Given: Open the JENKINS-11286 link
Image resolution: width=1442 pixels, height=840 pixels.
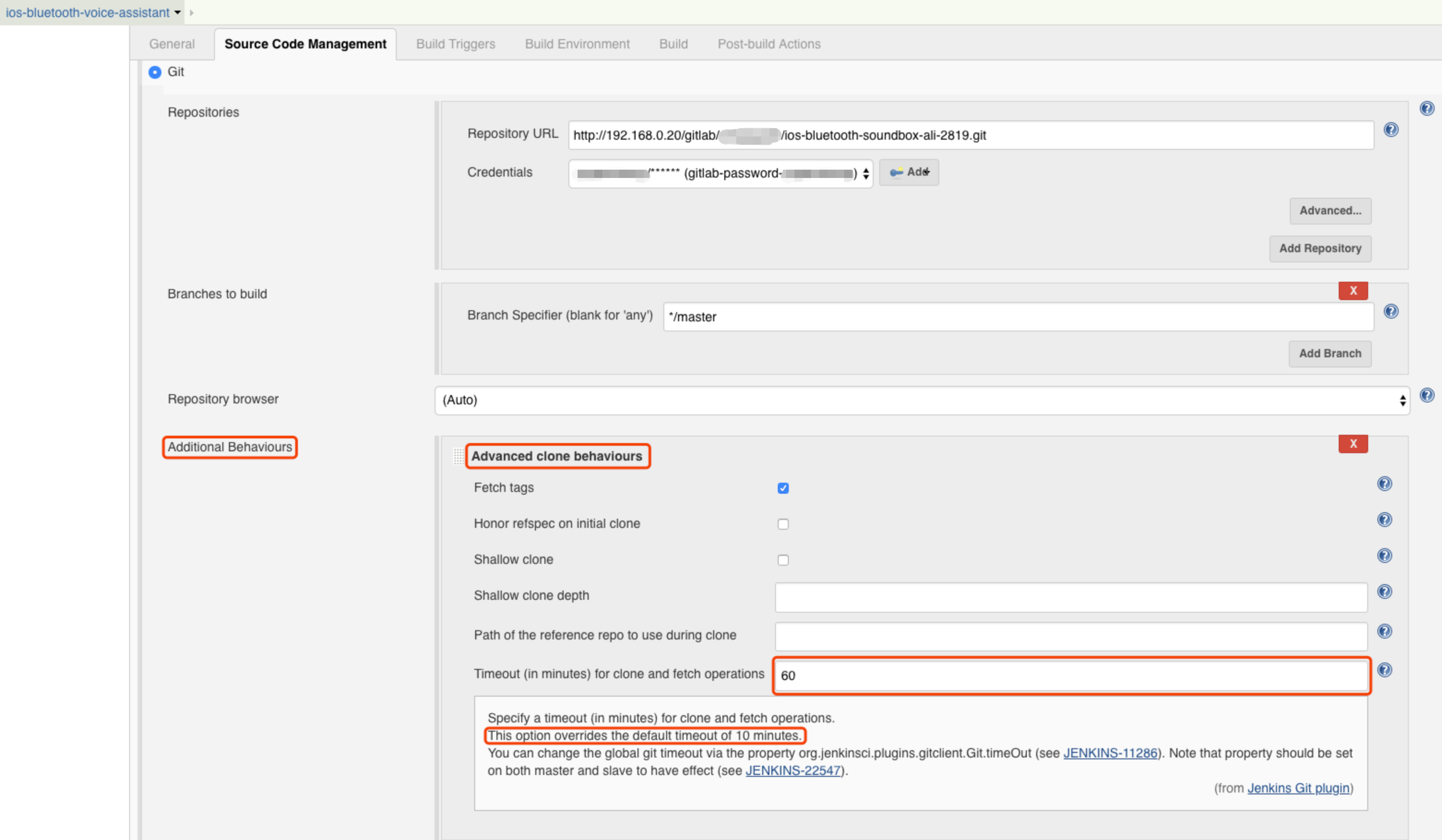Looking at the screenshot, I should coord(1110,753).
